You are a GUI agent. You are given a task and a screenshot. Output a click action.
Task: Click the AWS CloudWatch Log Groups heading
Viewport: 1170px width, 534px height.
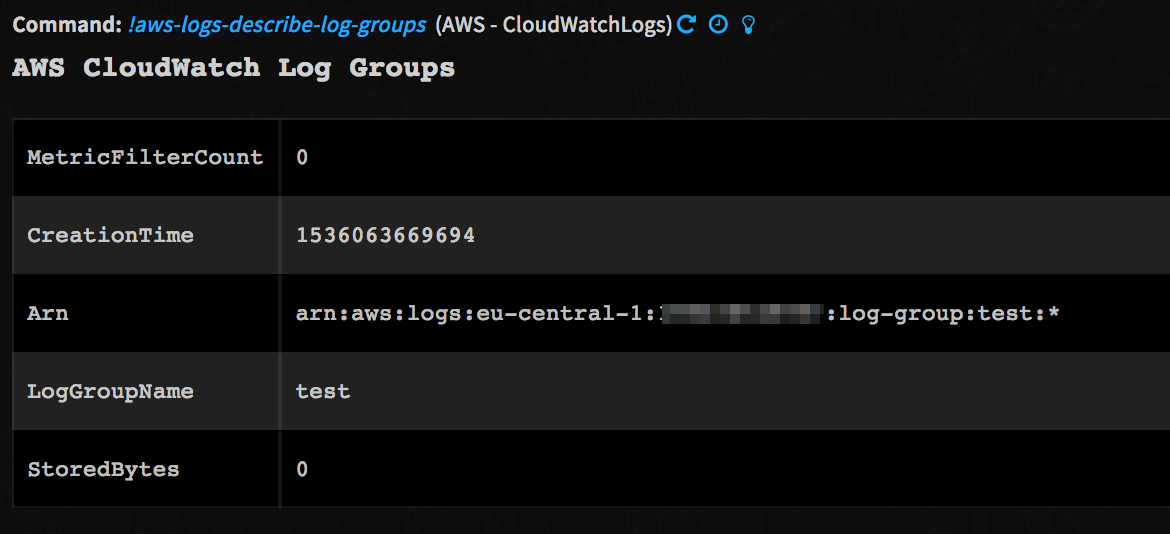(233, 68)
